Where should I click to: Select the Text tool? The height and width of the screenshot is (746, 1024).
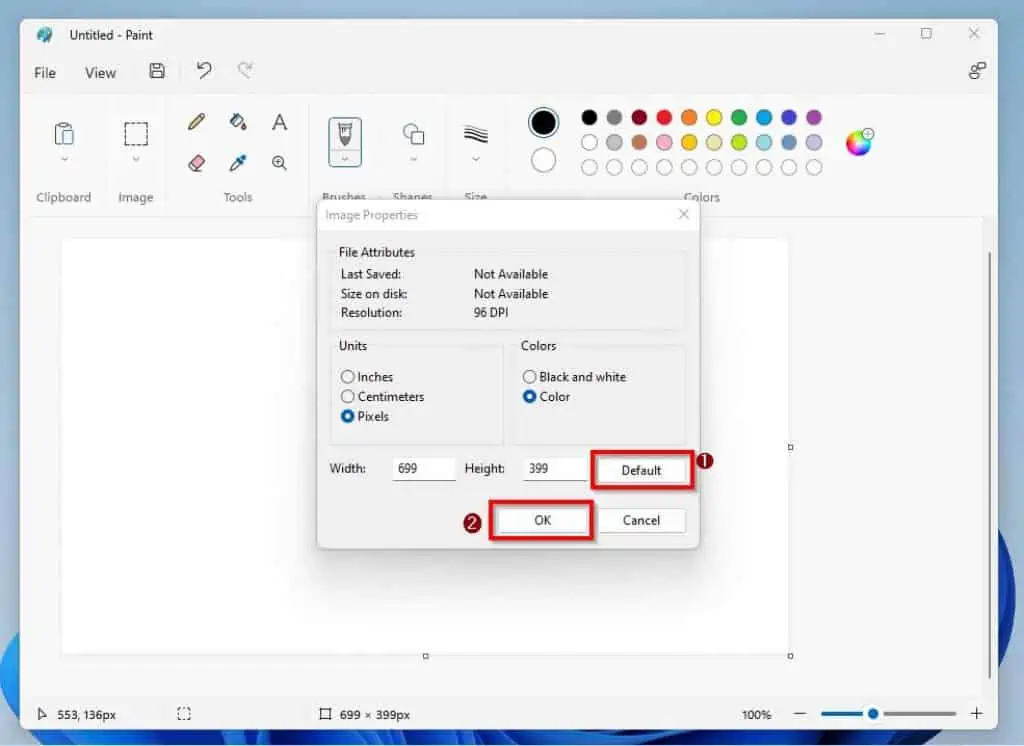click(279, 121)
